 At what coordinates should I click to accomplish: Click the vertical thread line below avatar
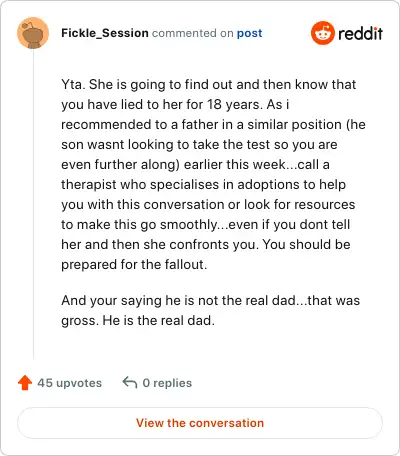coord(33,203)
